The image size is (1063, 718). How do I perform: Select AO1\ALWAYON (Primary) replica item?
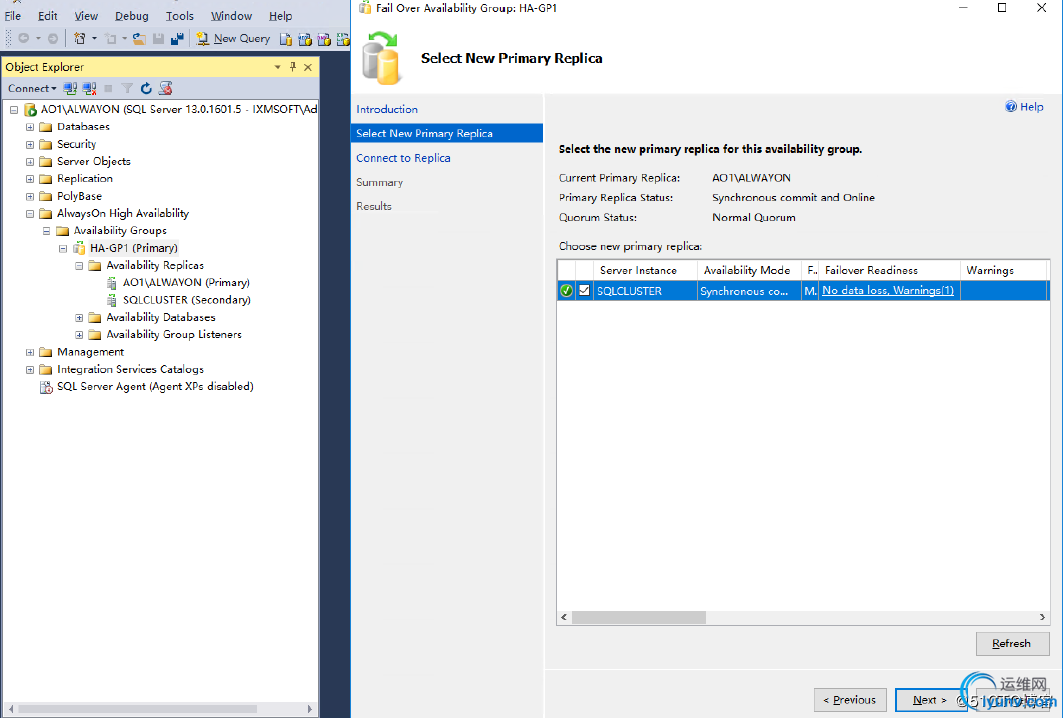186,283
